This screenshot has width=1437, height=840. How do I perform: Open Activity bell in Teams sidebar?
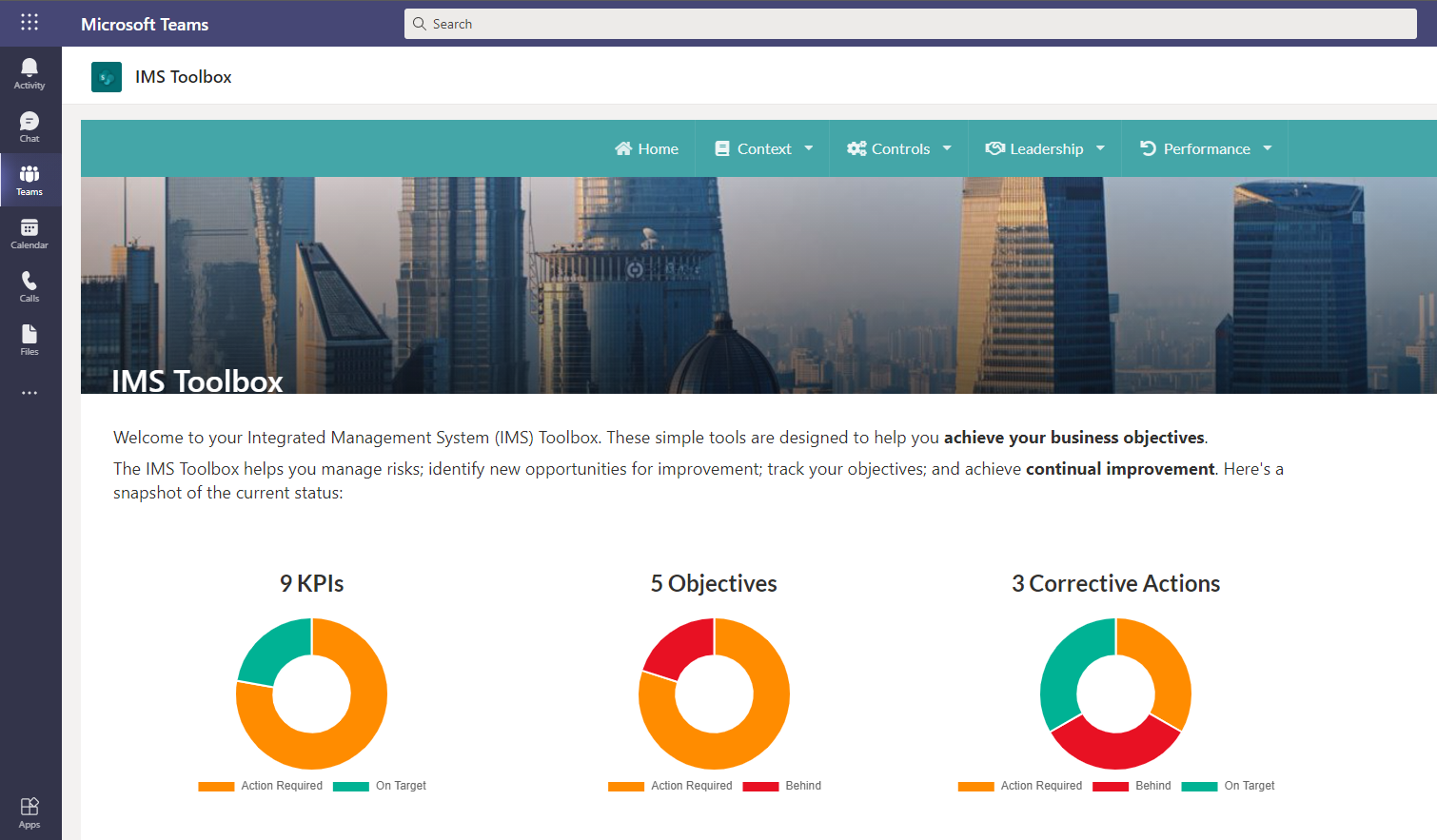coord(30,73)
